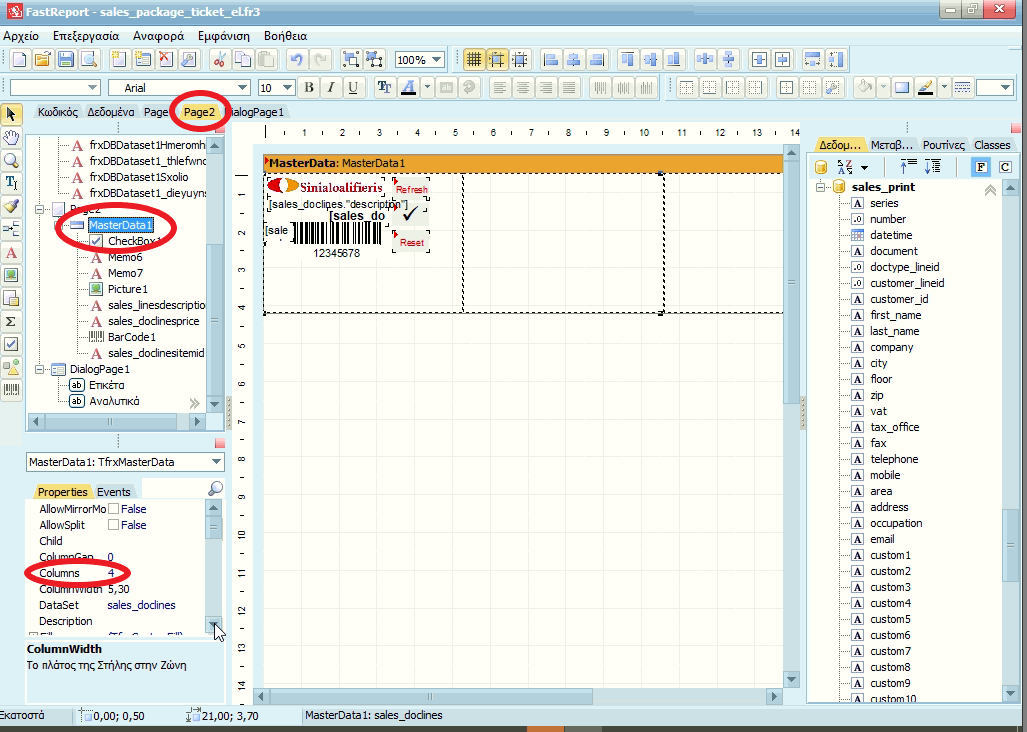The width and height of the screenshot is (1027, 732).
Task: Open the Επεξεργασία menu
Action: [x=86, y=36]
